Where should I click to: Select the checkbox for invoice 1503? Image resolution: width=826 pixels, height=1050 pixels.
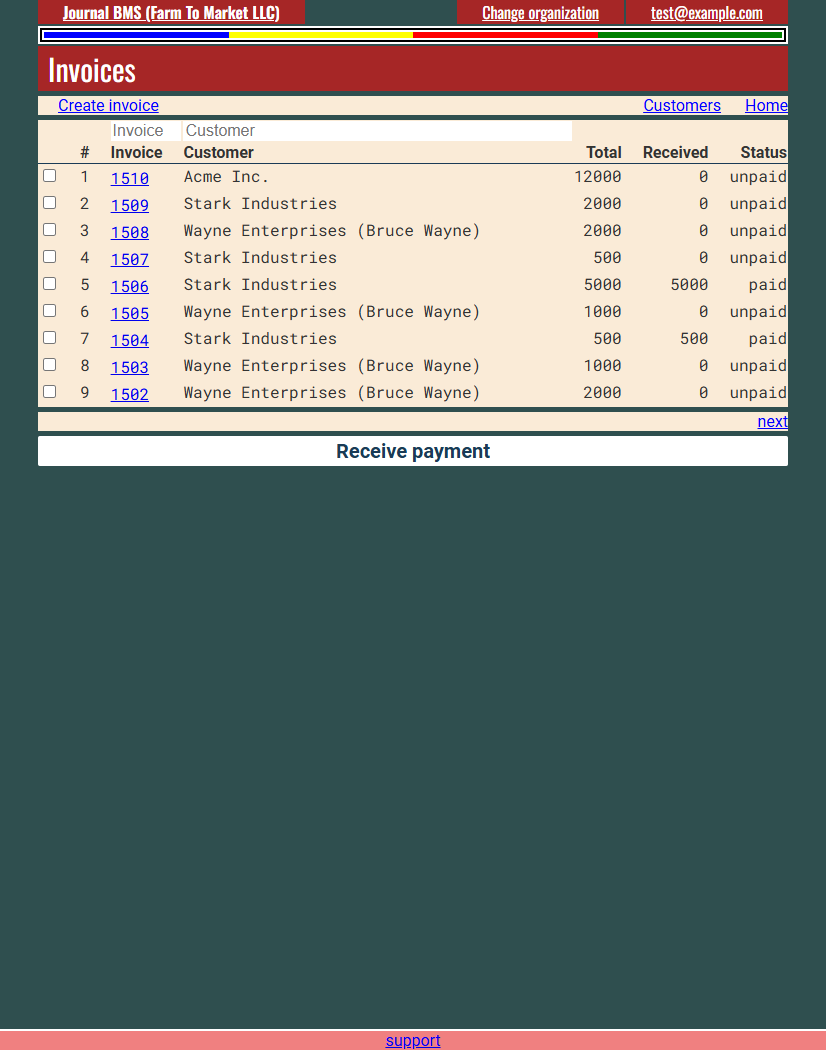pyautogui.click(x=50, y=365)
